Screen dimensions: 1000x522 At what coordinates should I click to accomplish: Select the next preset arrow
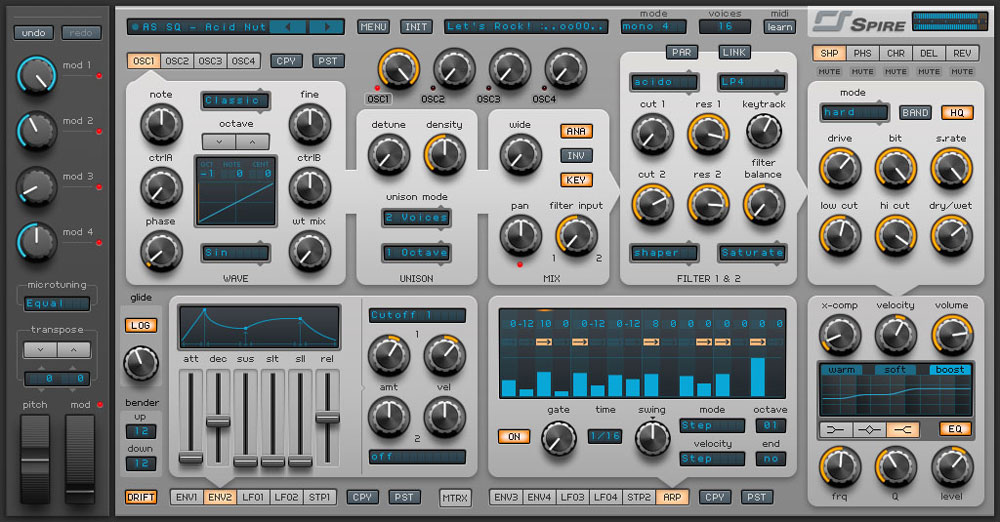point(327,27)
